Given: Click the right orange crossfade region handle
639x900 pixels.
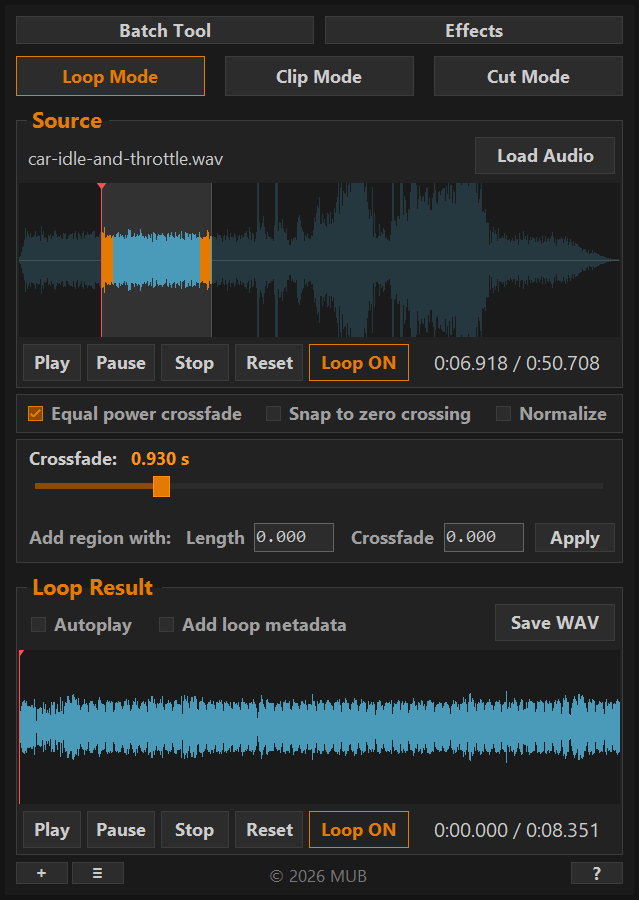Looking at the screenshot, I should click(206, 260).
